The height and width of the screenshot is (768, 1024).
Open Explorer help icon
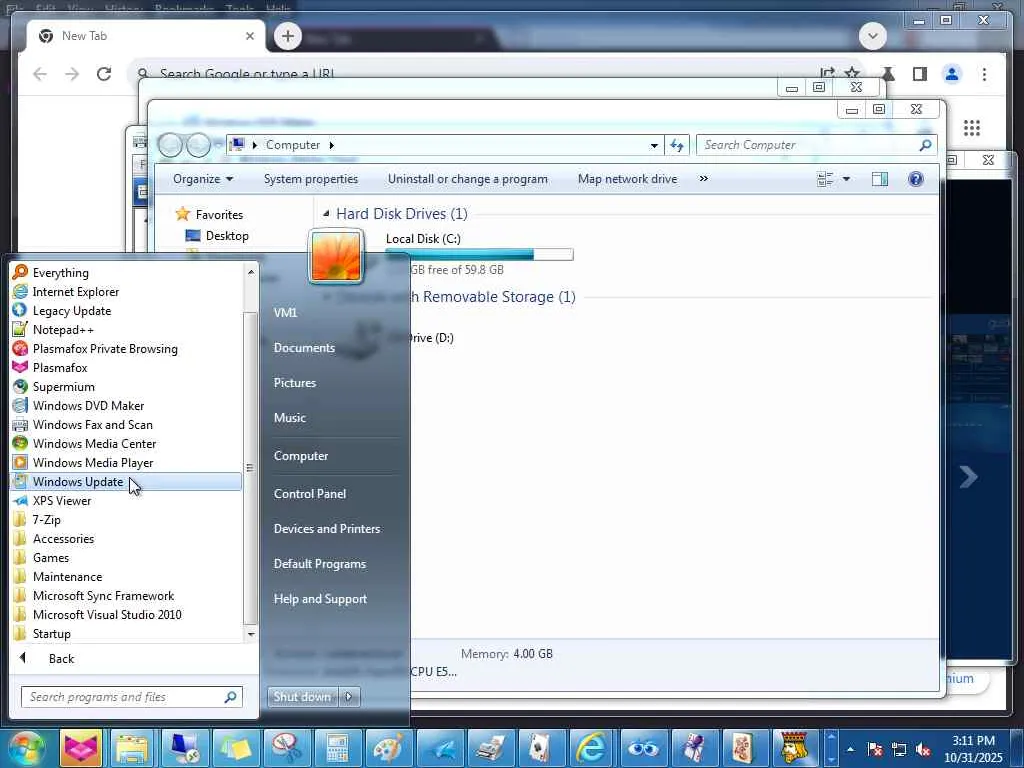coord(916,179)
